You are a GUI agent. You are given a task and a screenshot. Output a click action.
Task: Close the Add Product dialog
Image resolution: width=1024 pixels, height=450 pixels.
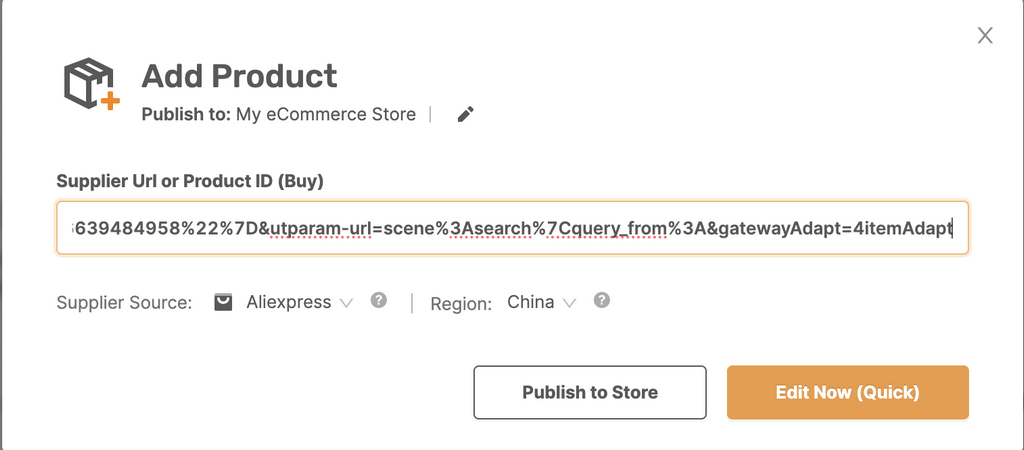point(985,35)
